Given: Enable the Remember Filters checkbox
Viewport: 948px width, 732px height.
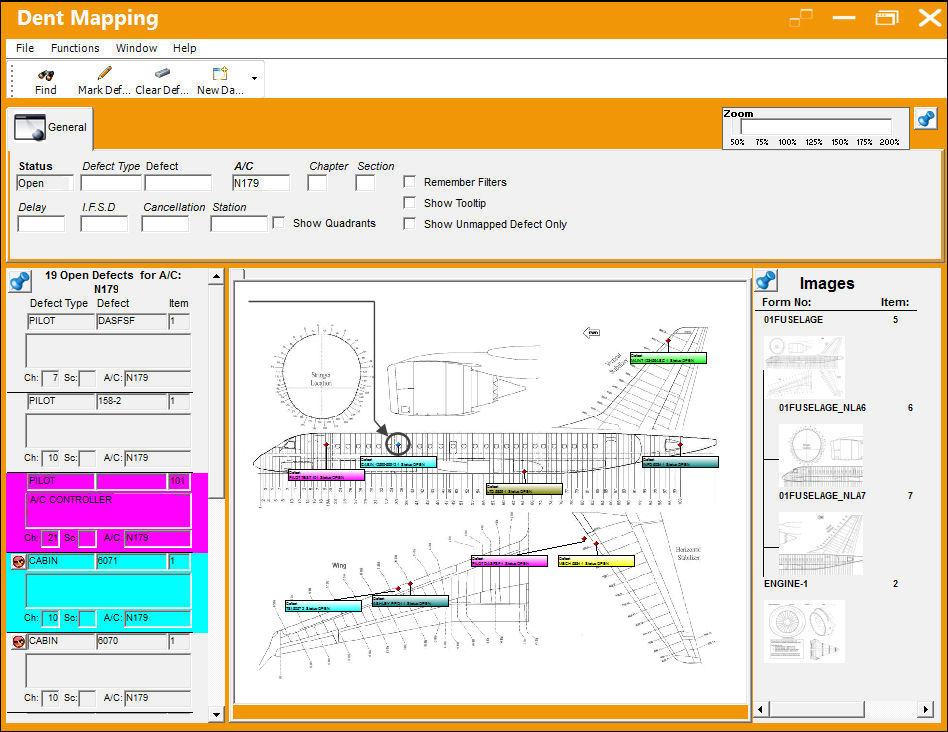Looking at the screenshot, I should tap(410, 182).
